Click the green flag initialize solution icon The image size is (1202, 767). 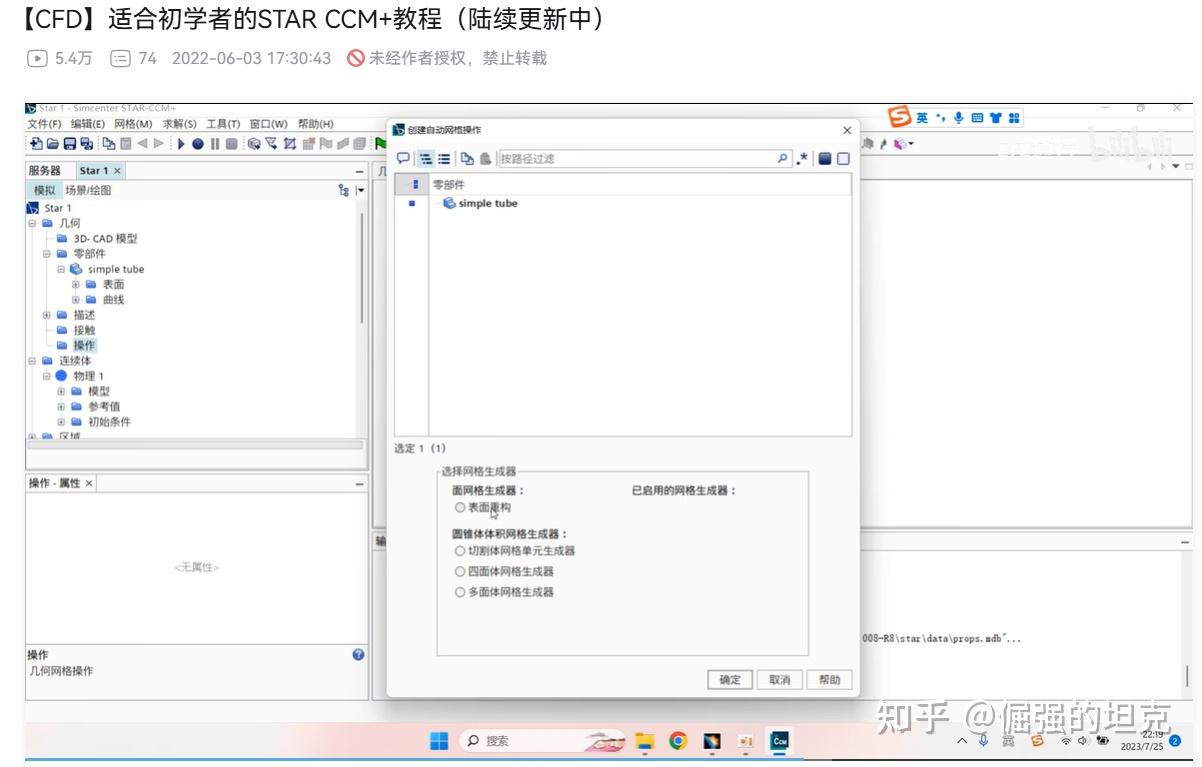[381, 144]
